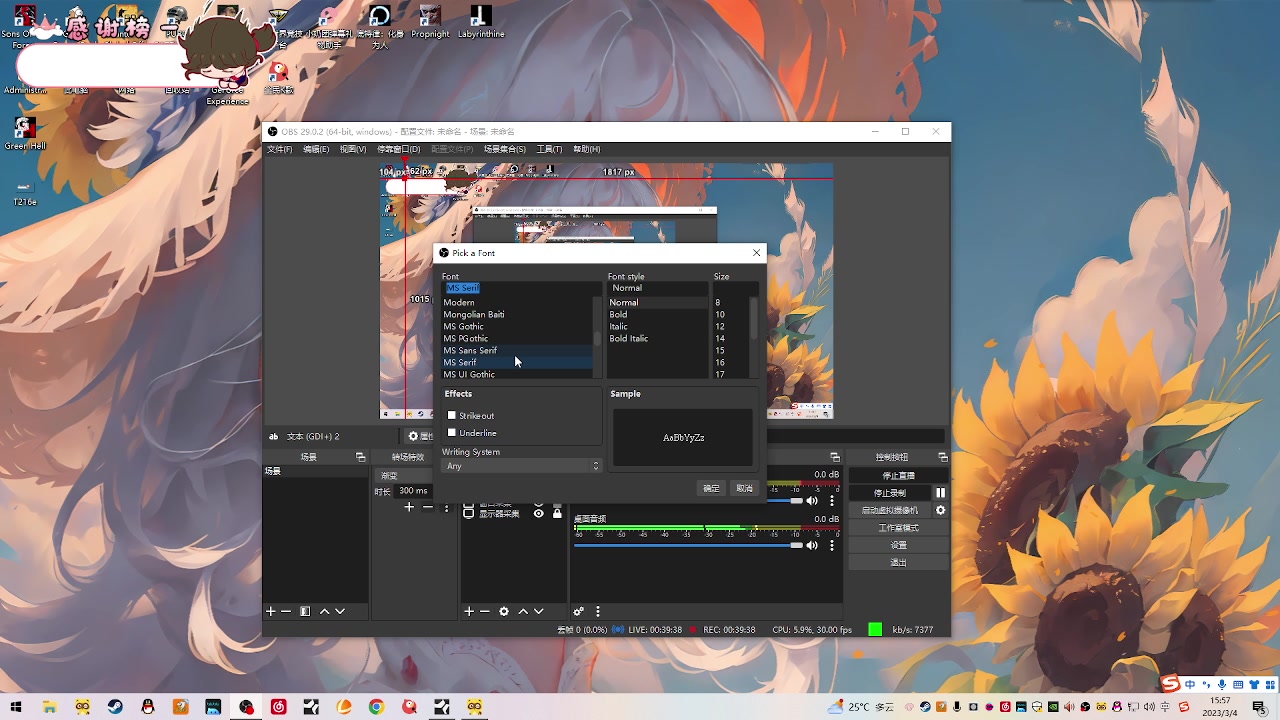Toggle lock on 显示器采集 source

click(x=557, y=514)
